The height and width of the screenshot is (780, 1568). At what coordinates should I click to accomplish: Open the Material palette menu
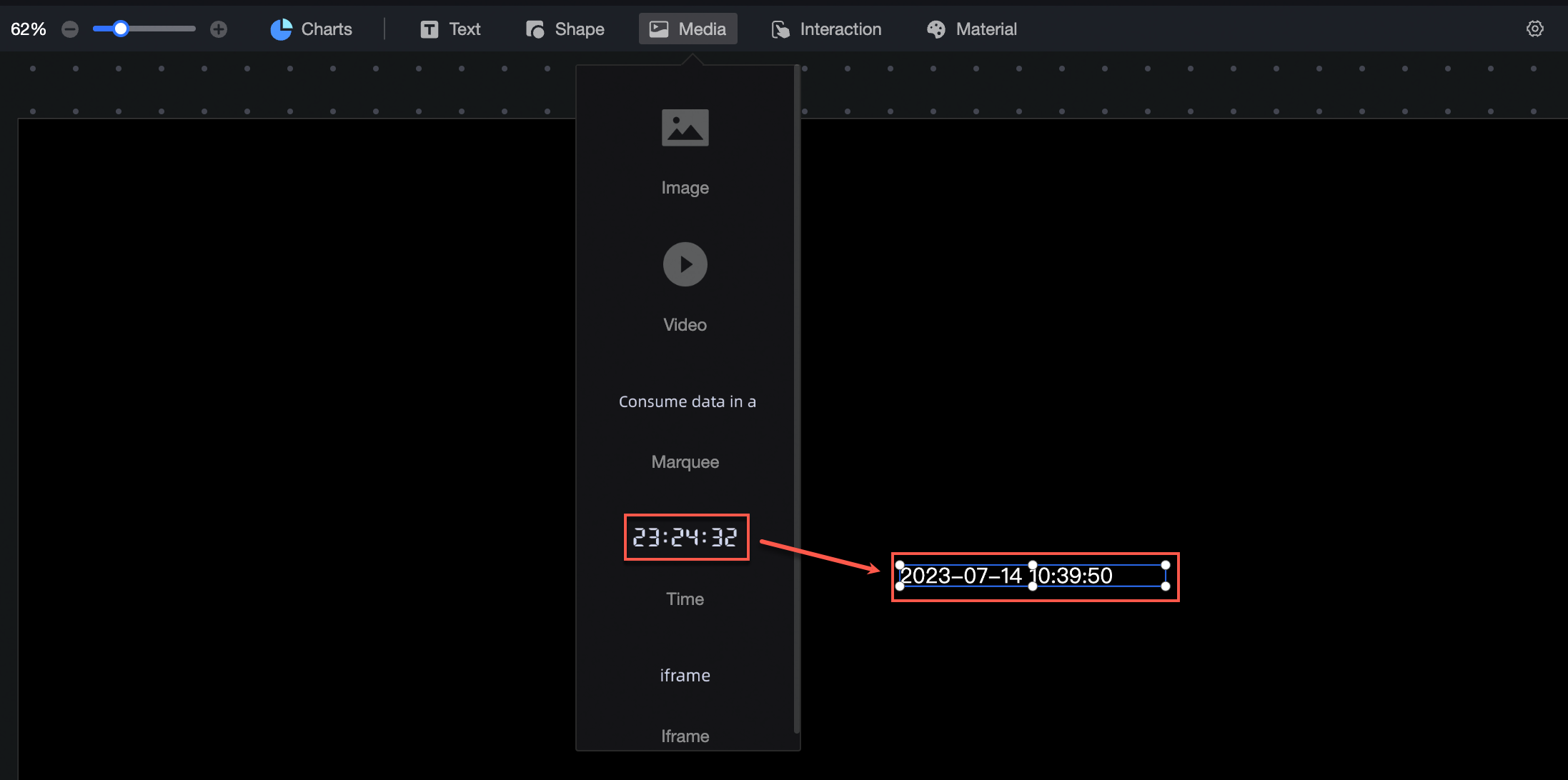972,29
